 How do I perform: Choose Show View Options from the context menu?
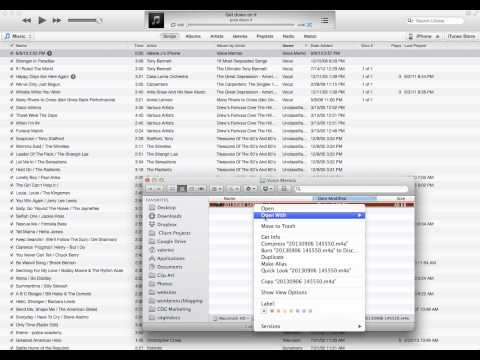pyautogui.click(x=309, y=292)
